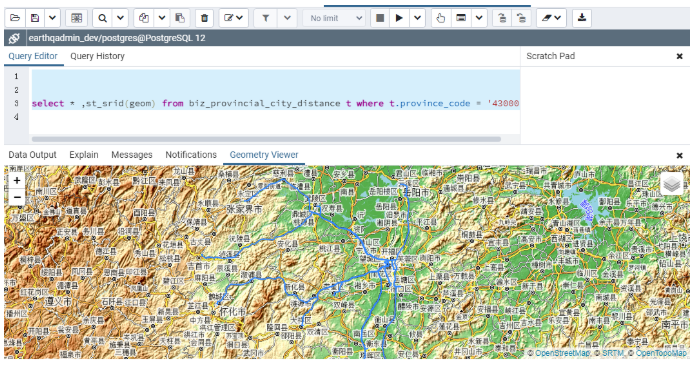
Task: Click the Delete trash icon
Action: coord(204,18)
